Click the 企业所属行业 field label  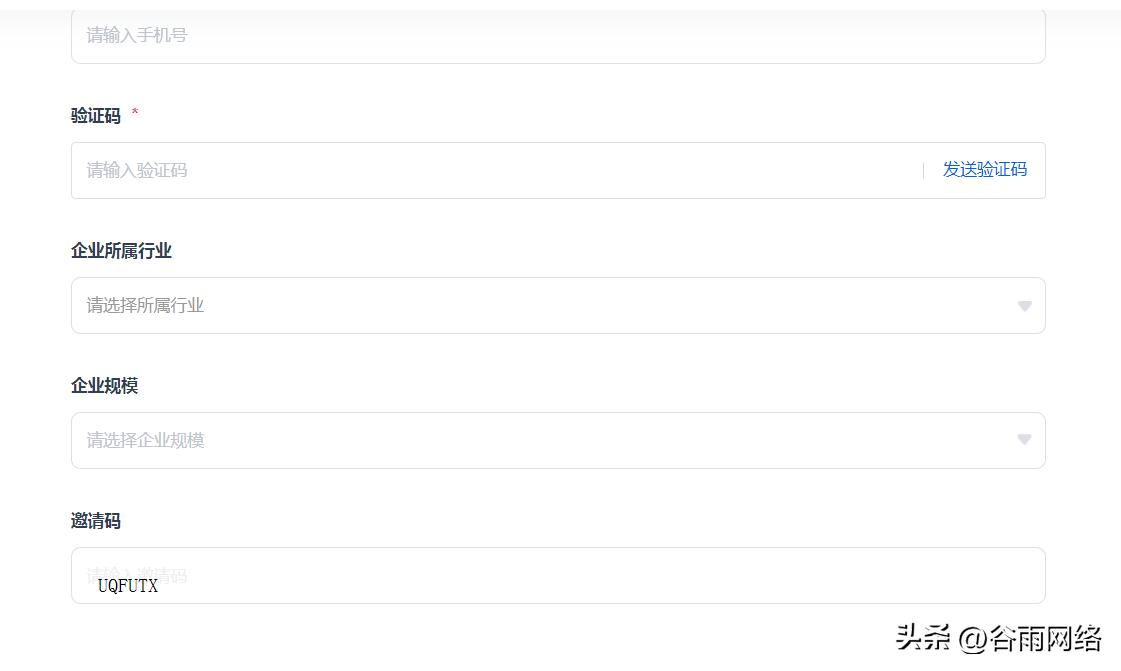pyautogui.click(x=121, y=251)
